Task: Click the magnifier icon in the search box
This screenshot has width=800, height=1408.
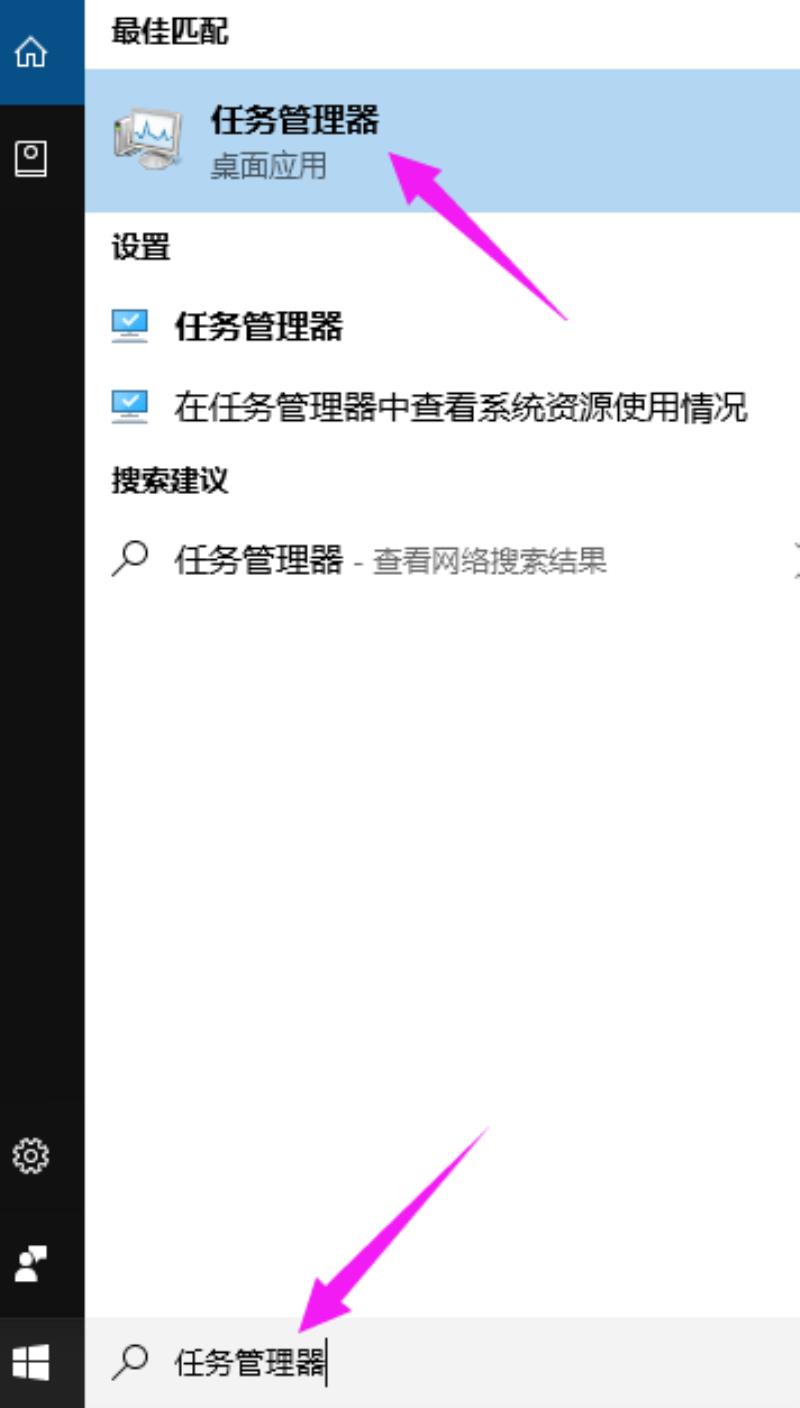Action: (131, 1361)
